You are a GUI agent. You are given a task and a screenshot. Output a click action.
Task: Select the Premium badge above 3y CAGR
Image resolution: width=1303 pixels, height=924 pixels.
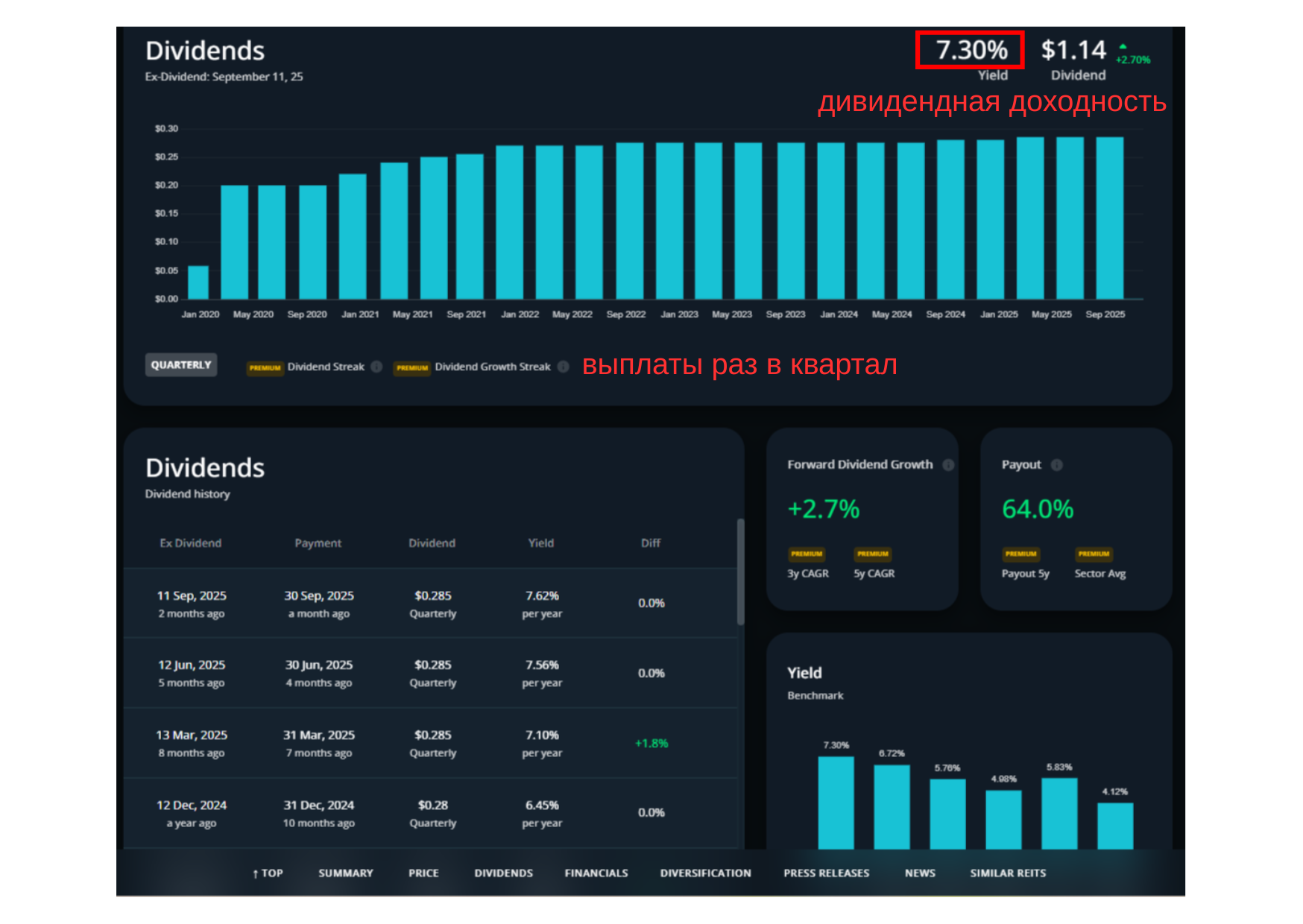tap(807, 554)
